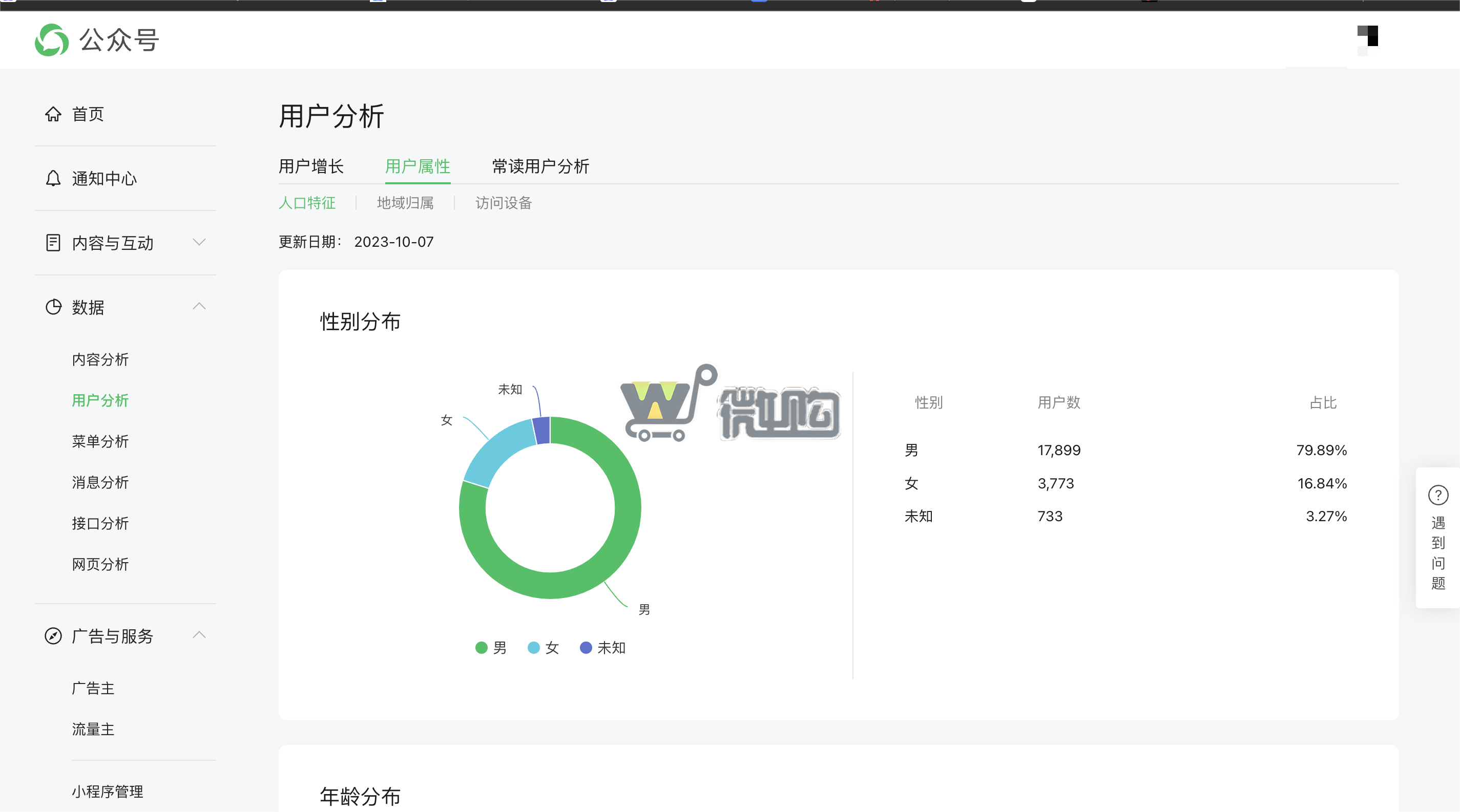Expand the 内容与互动 sidebar section
1460x812 pixels.
(199, 242)
